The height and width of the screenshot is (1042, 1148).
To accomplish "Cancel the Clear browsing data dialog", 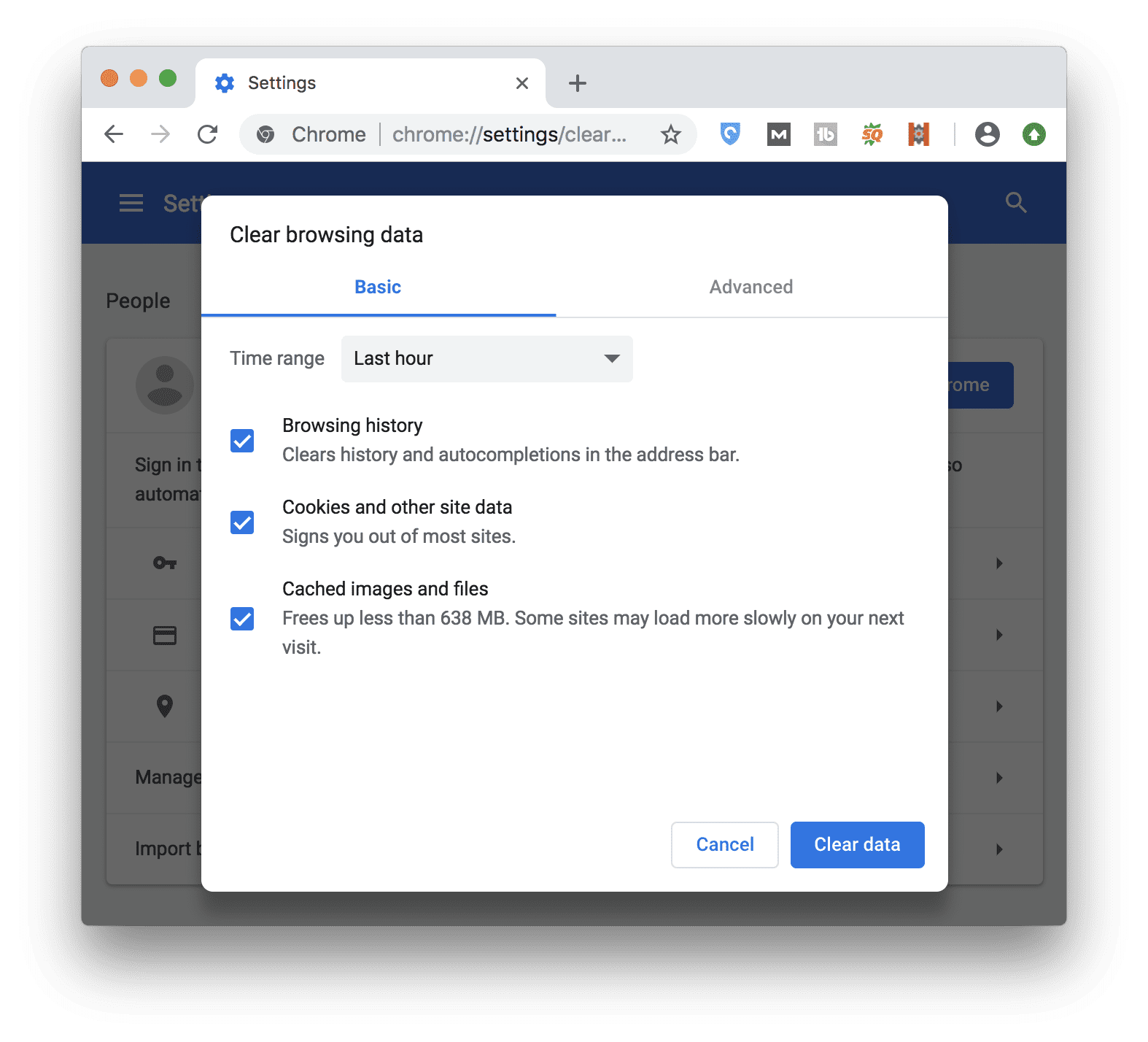I will tap(724, 845).
